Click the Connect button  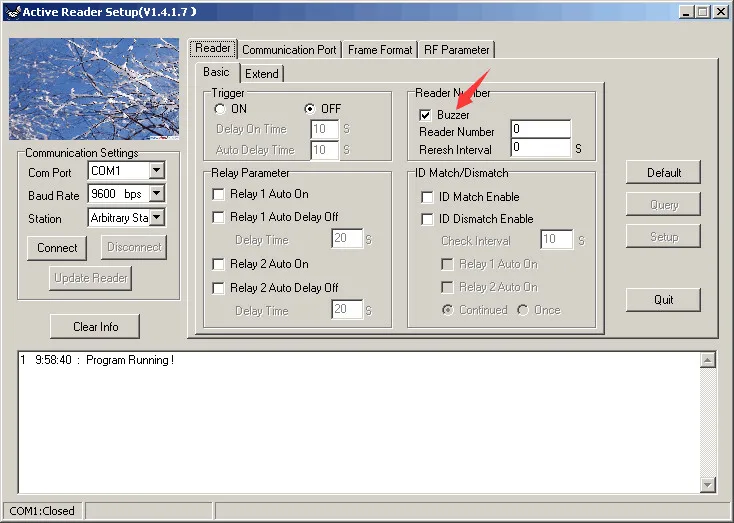click(57, 248)
